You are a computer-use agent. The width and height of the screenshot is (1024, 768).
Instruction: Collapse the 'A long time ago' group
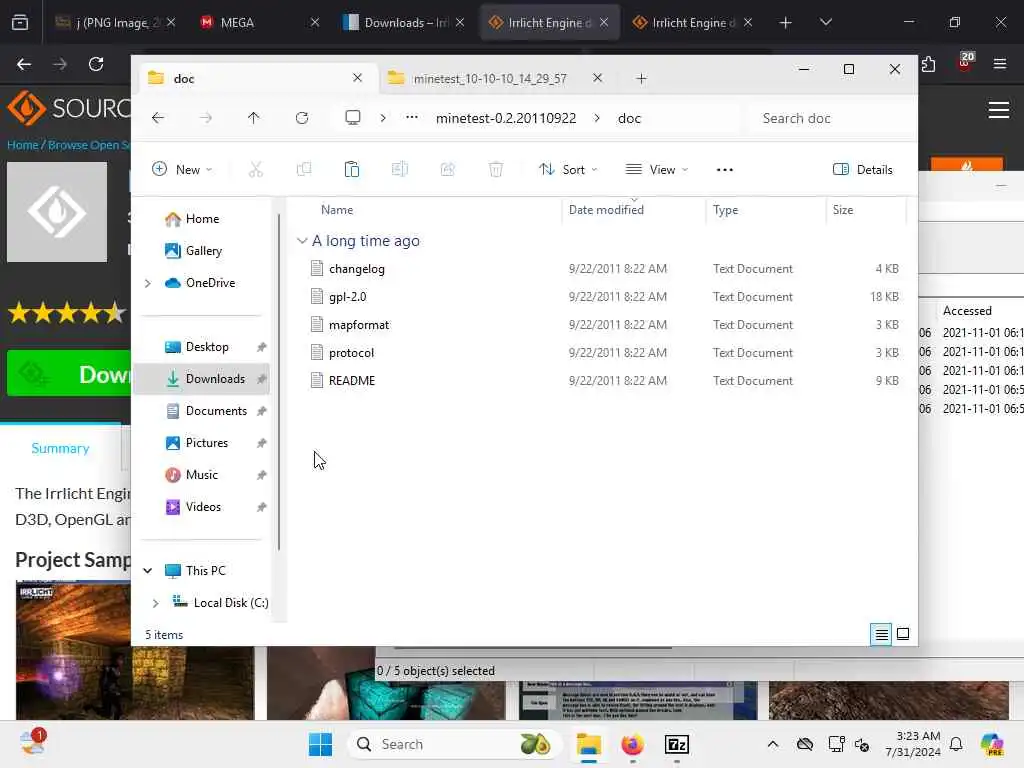[x=302, y=241]
